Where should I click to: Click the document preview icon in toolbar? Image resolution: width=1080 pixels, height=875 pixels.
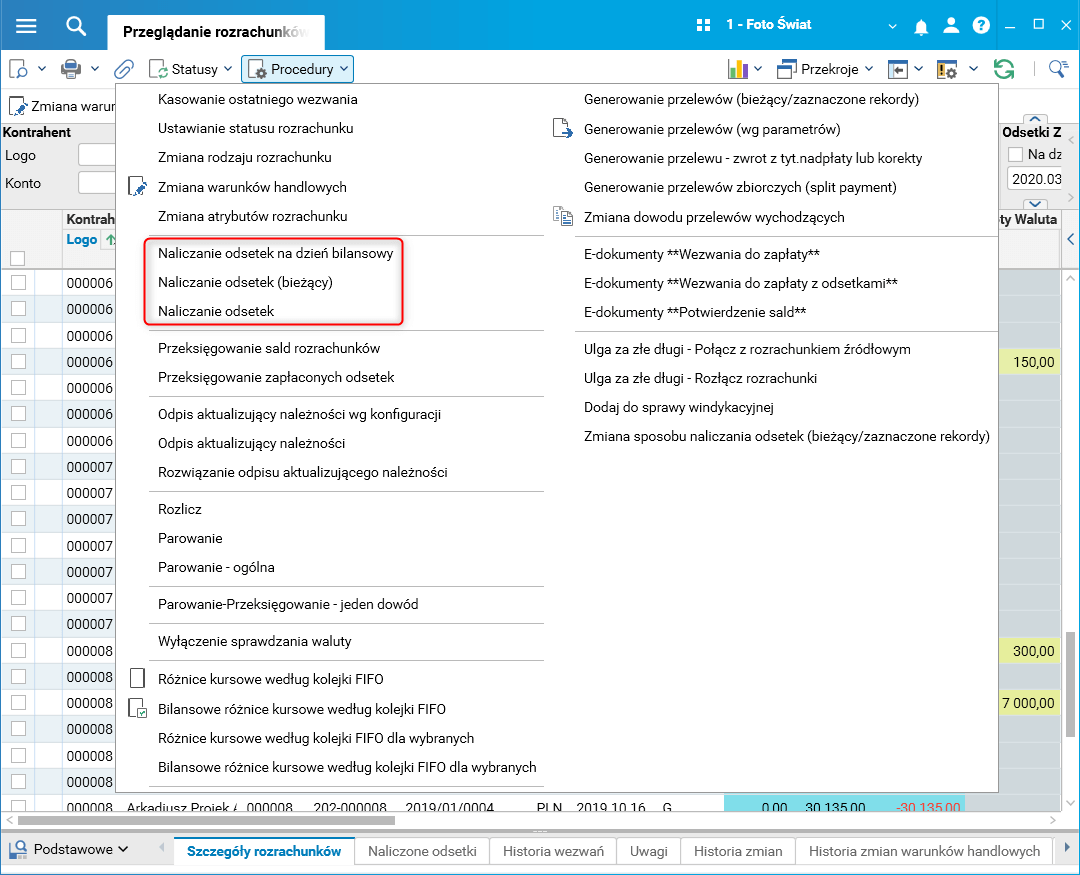(19, 69)
